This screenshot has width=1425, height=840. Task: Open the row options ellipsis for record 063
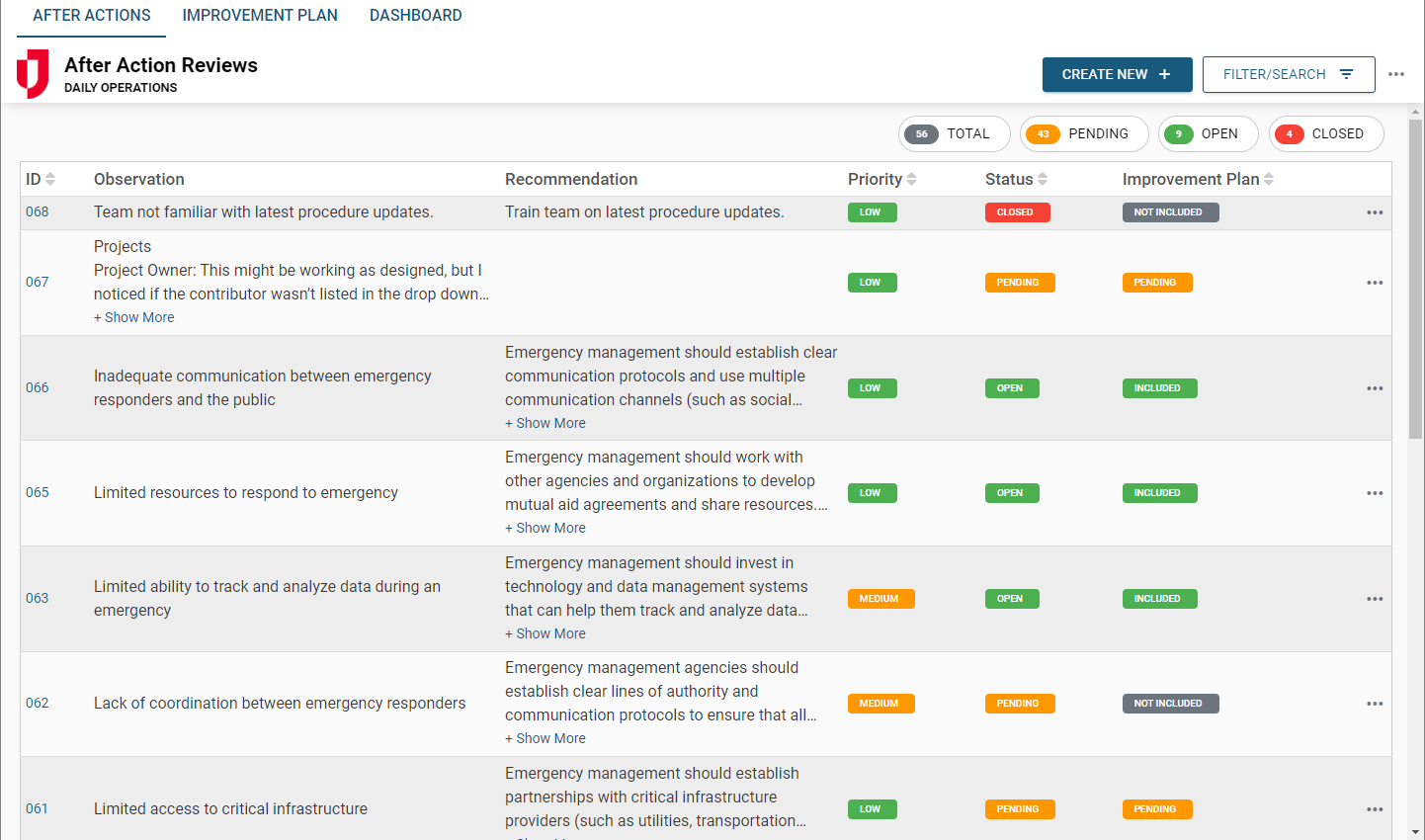pyautogui.click(x=1375, y=598)
